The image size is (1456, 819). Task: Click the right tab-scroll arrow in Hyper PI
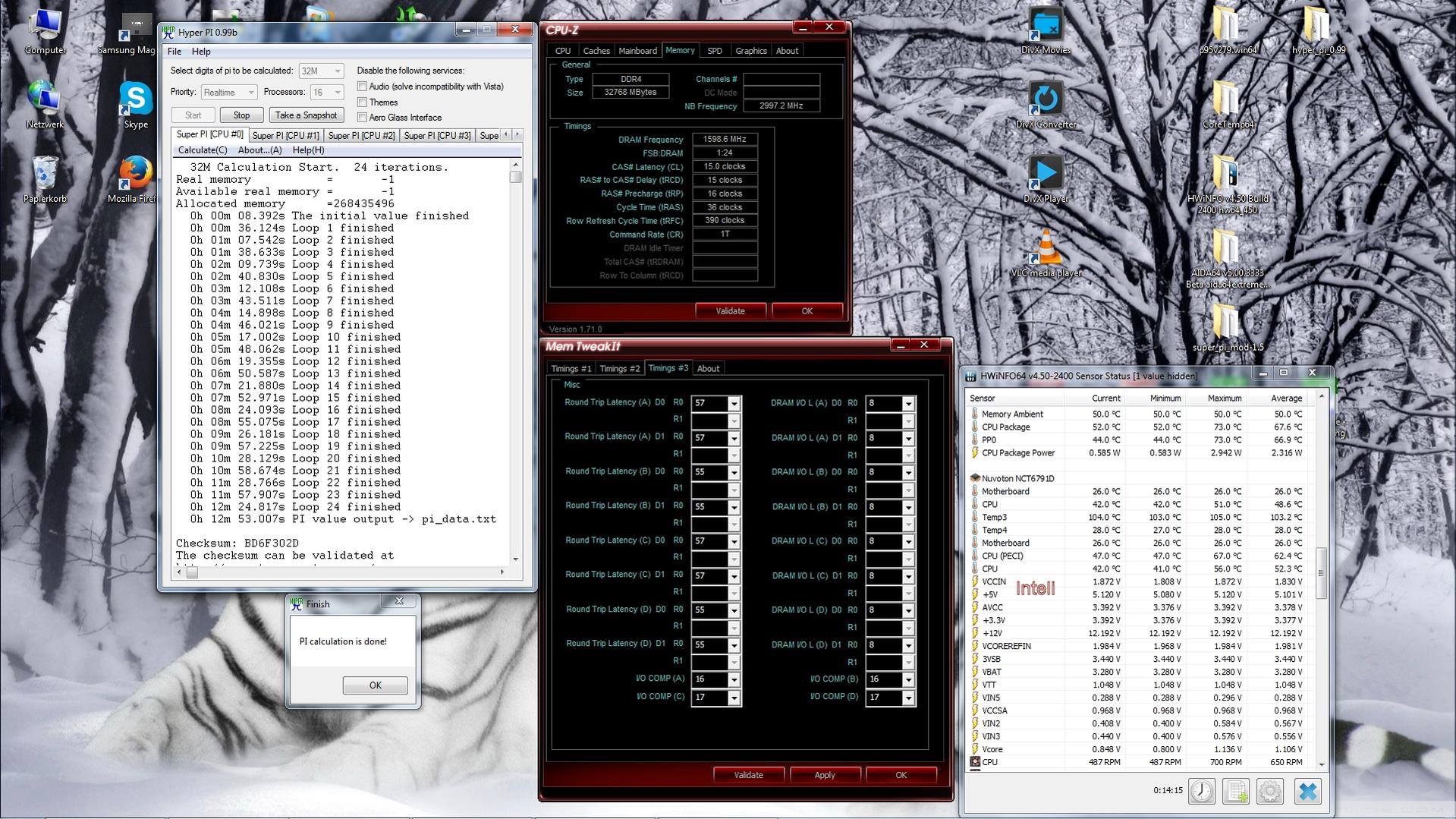[517, 134]
